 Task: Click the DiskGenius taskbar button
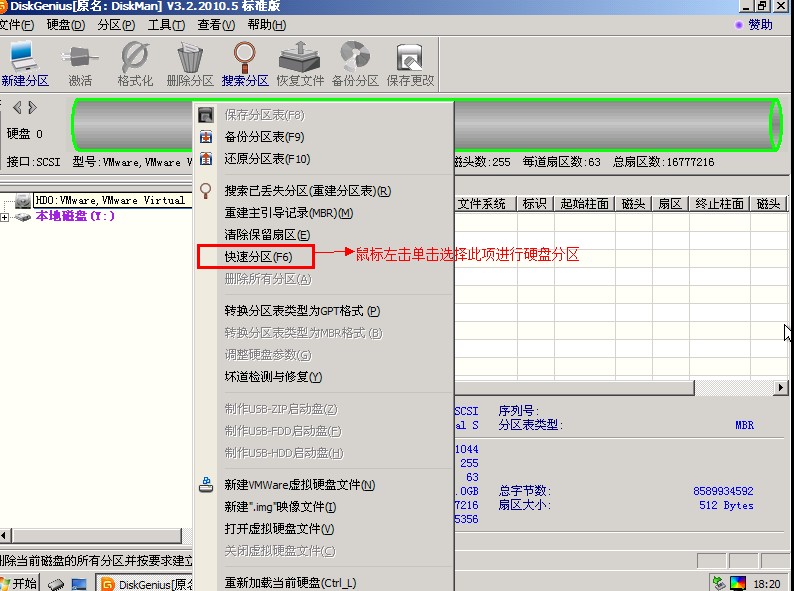pos(146,584)
